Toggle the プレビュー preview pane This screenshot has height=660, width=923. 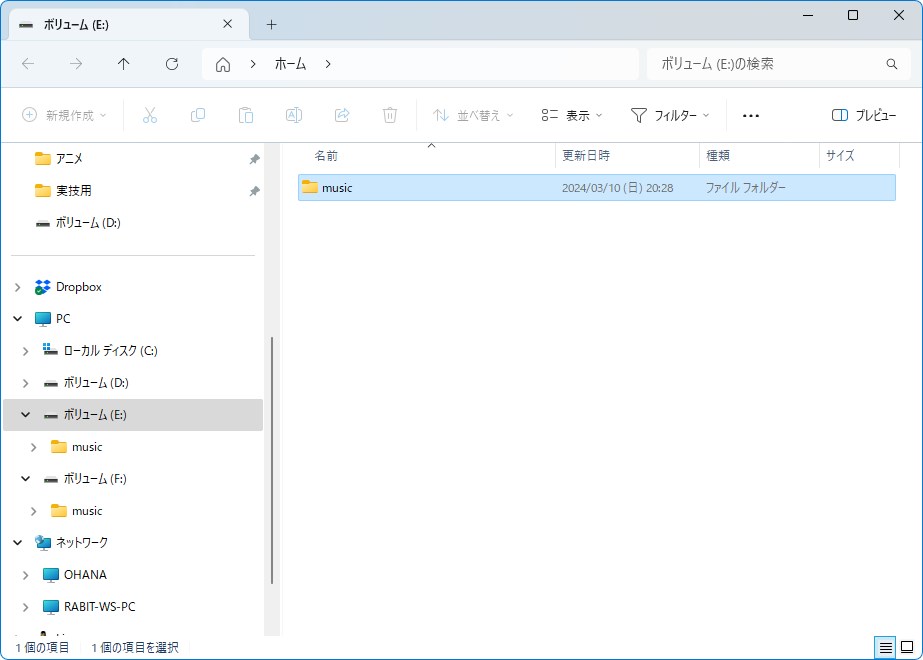[863, 115]
